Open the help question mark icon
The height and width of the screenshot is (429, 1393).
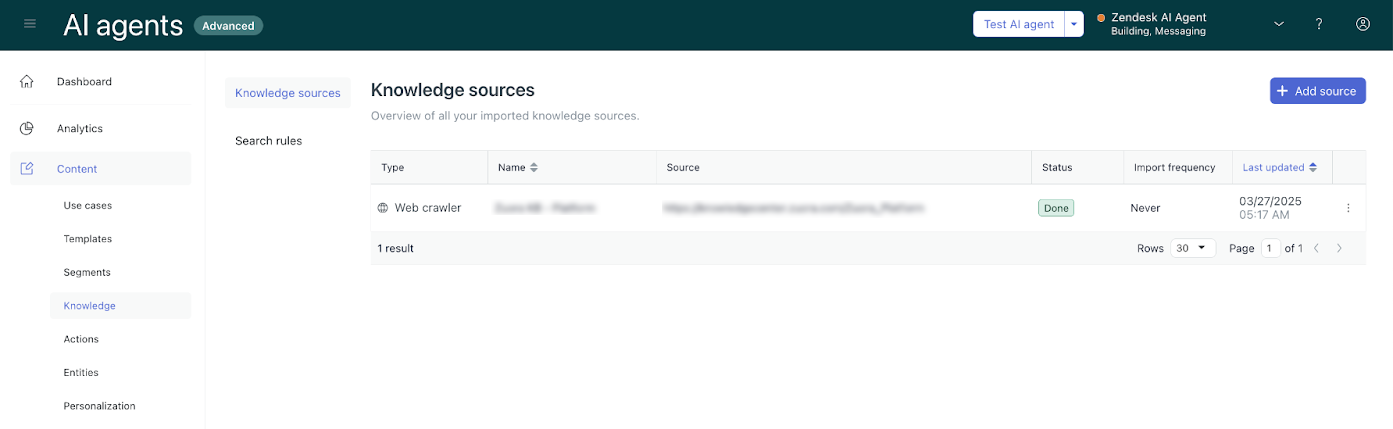[1319, 24]
